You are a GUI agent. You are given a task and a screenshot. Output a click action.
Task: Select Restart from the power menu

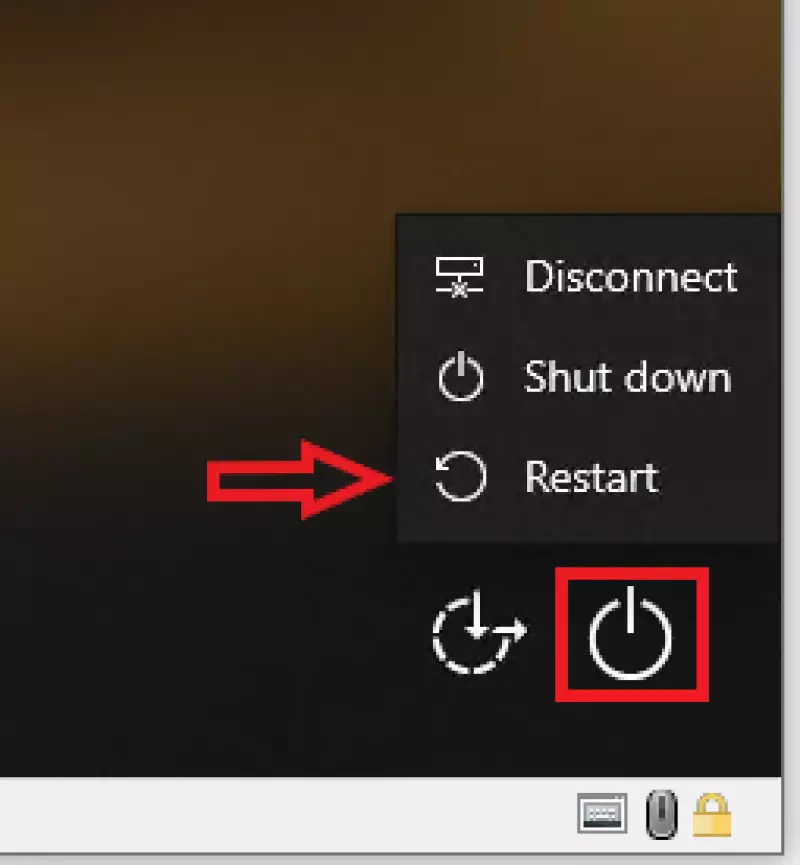588,477
